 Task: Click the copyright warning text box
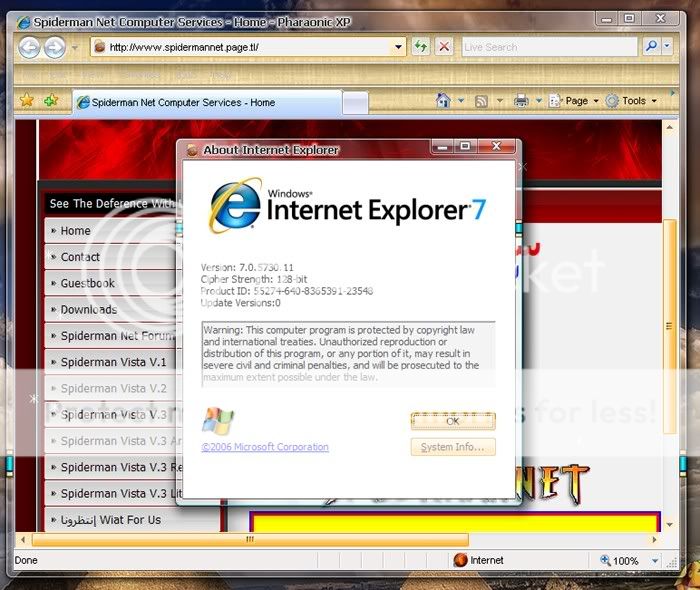tap(348, 354)
